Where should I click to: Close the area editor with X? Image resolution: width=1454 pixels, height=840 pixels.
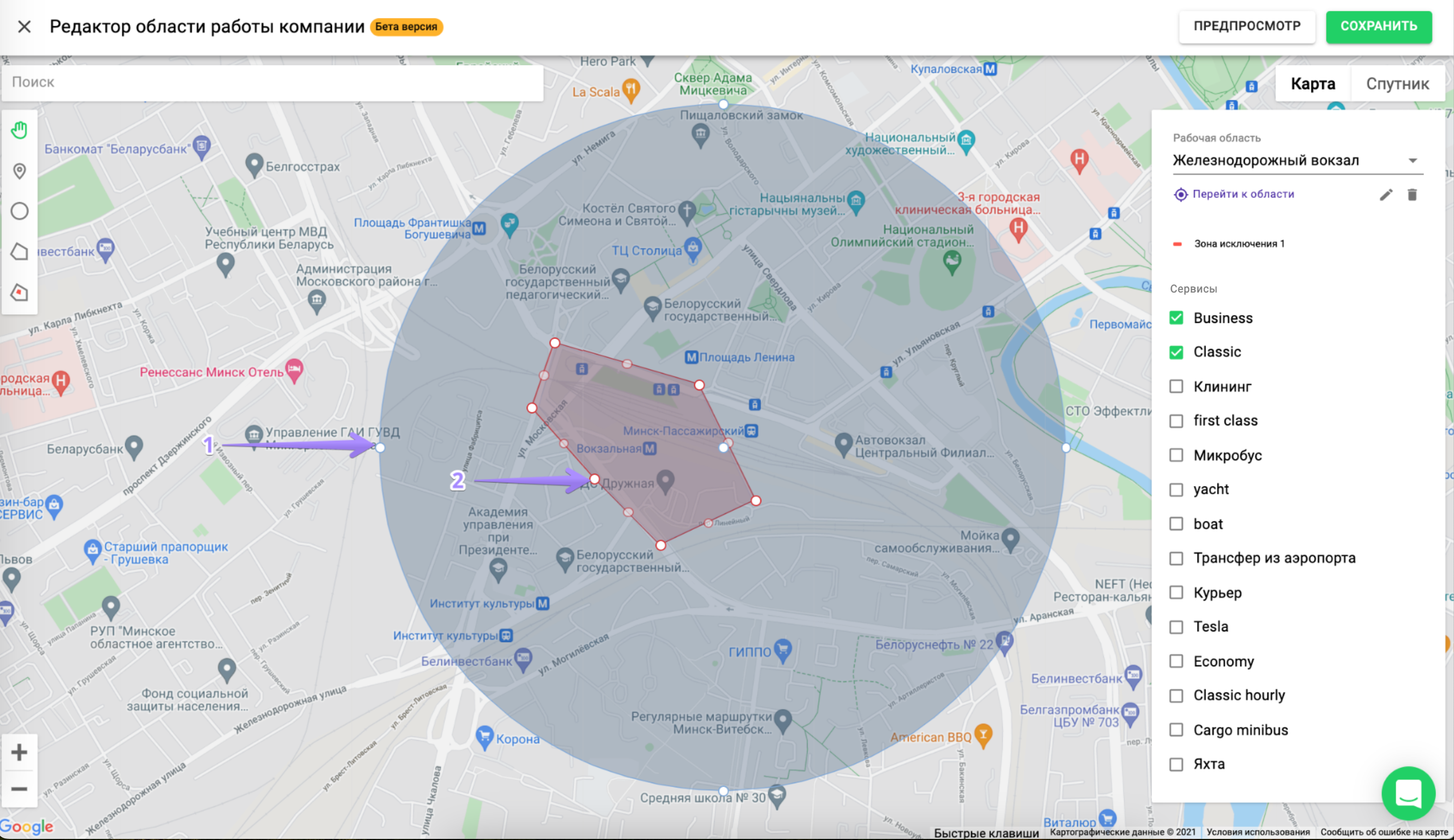pos(24,27)
